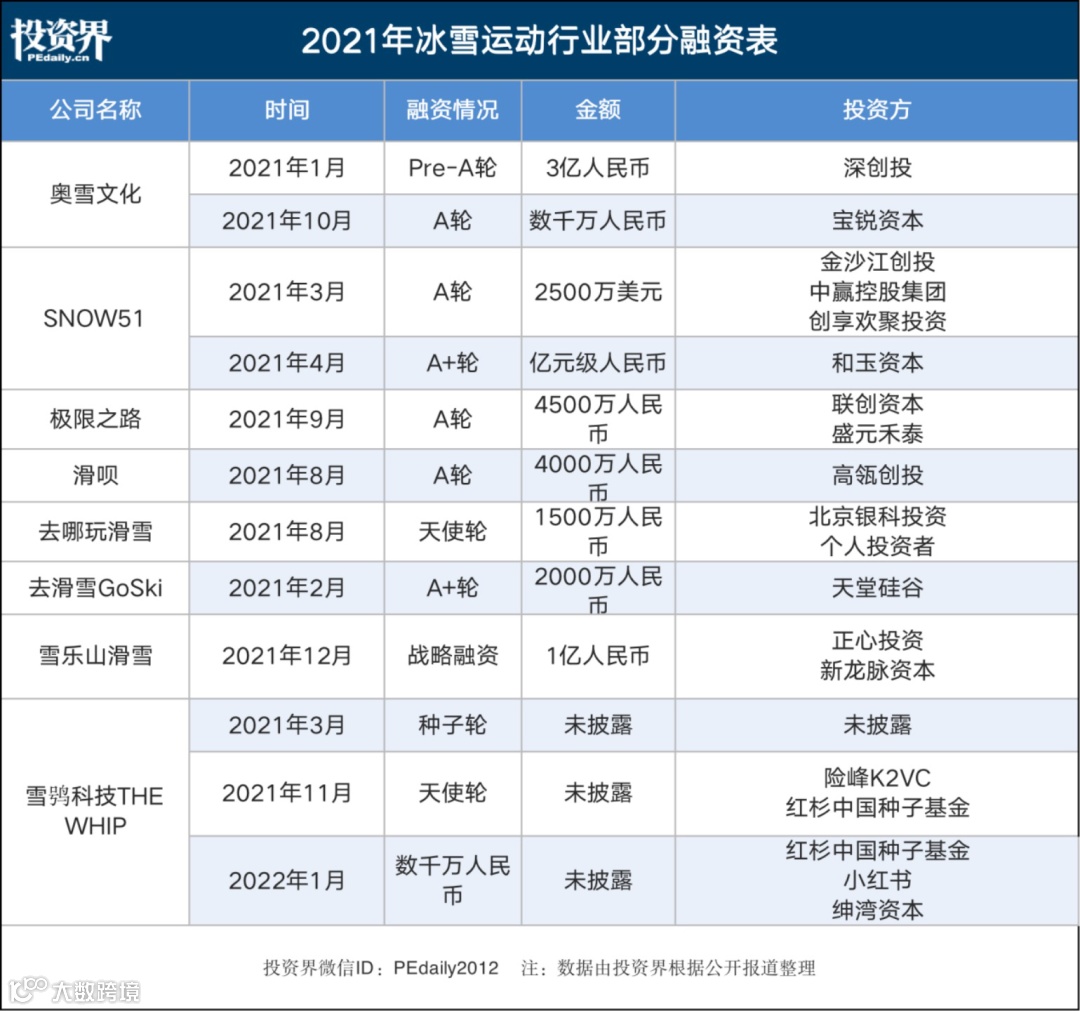Select the title 2021年冰雪运动行业部分融资表
Viewport: 1080px width, 1011px height.
coord(539,41)
